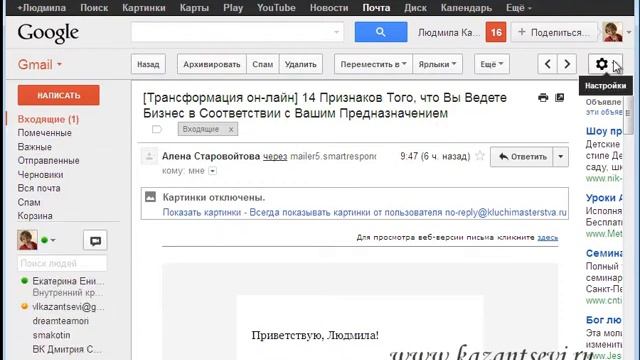Open the Отправленные folder
This screenshot has width=640, height=360.
(x=48, y=161)
